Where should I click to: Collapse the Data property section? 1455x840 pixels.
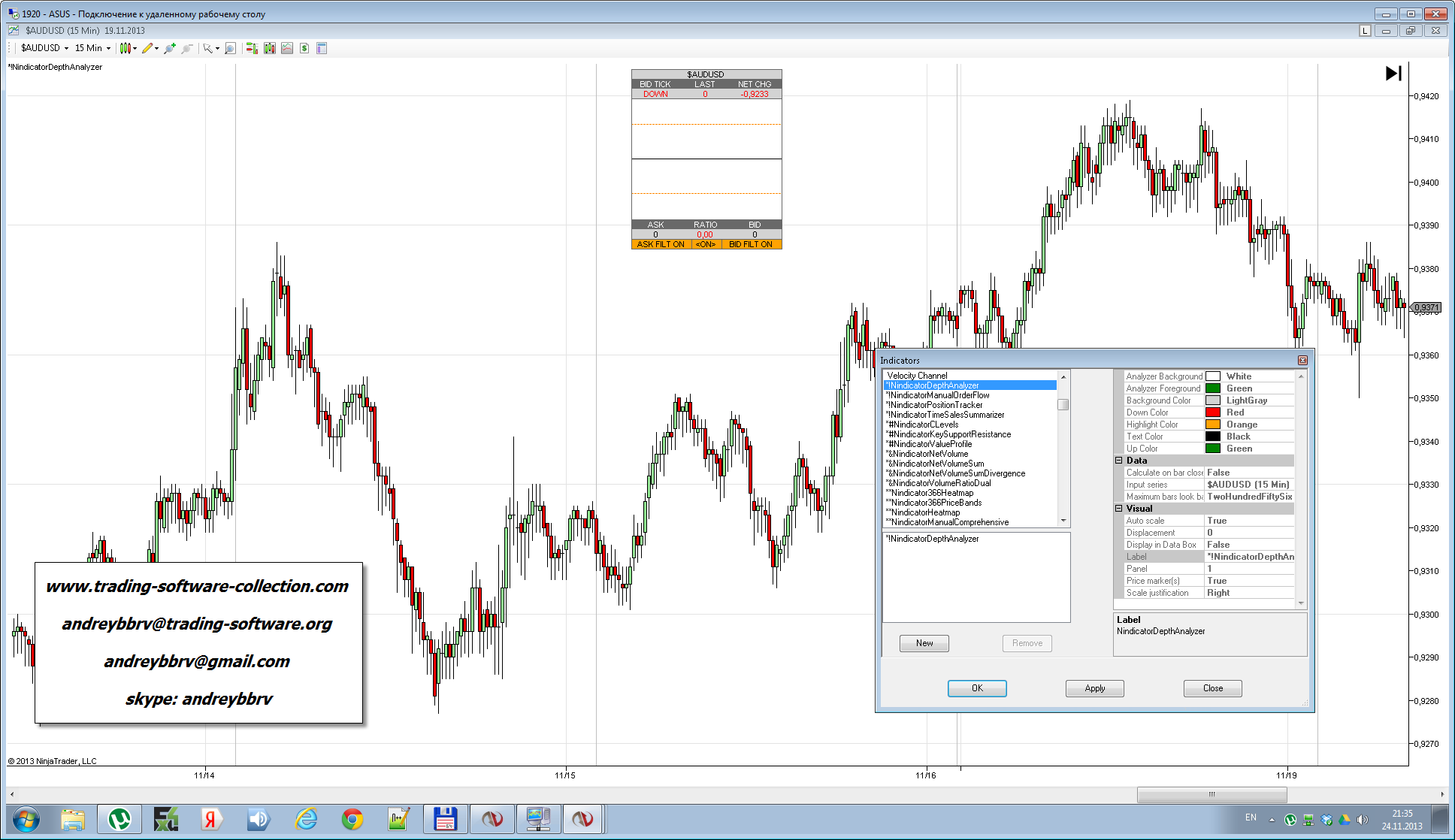(1118, 461)
